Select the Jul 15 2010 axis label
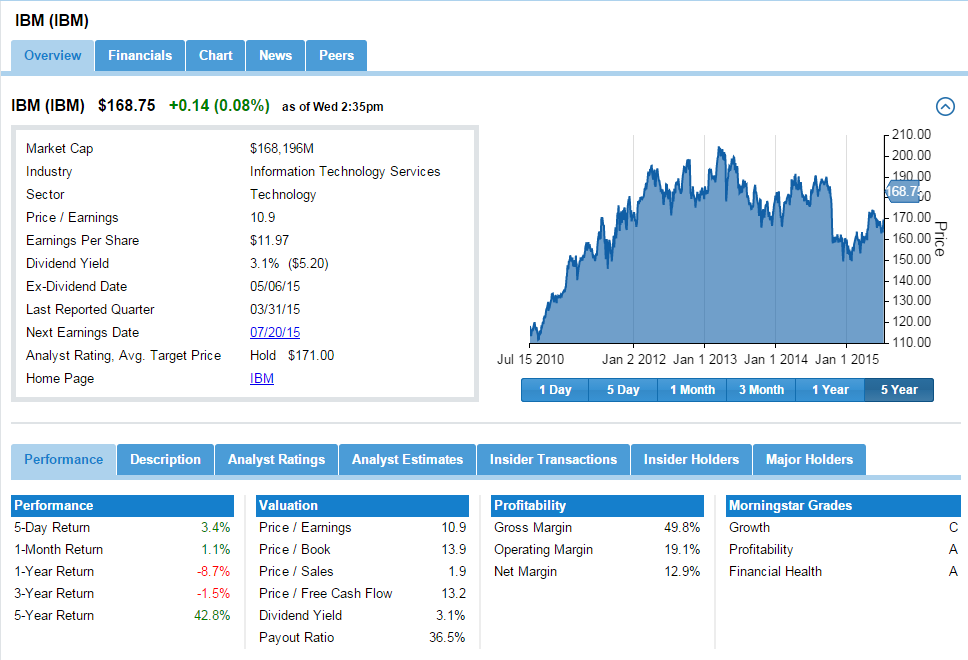Screen dimensions: 968x660 (530, 359)
